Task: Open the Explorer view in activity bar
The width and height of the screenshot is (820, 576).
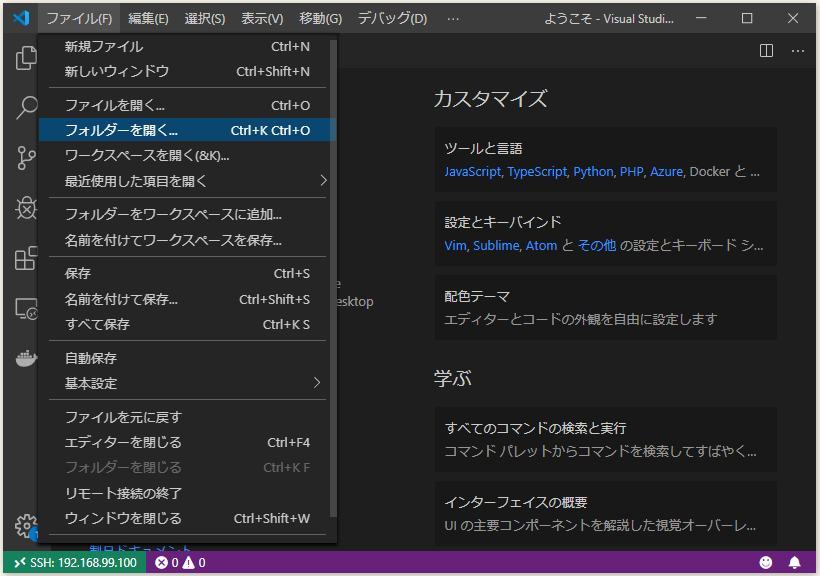Action: (25, 57)
